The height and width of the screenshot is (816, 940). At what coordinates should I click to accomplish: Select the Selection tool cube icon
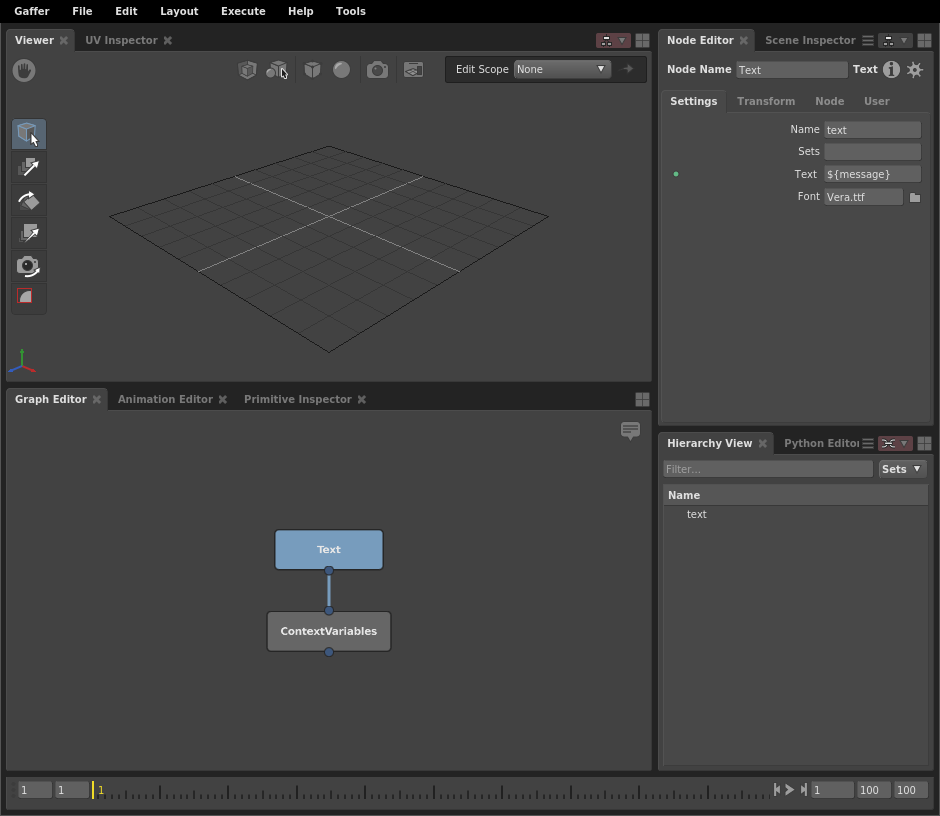[29, 134]
